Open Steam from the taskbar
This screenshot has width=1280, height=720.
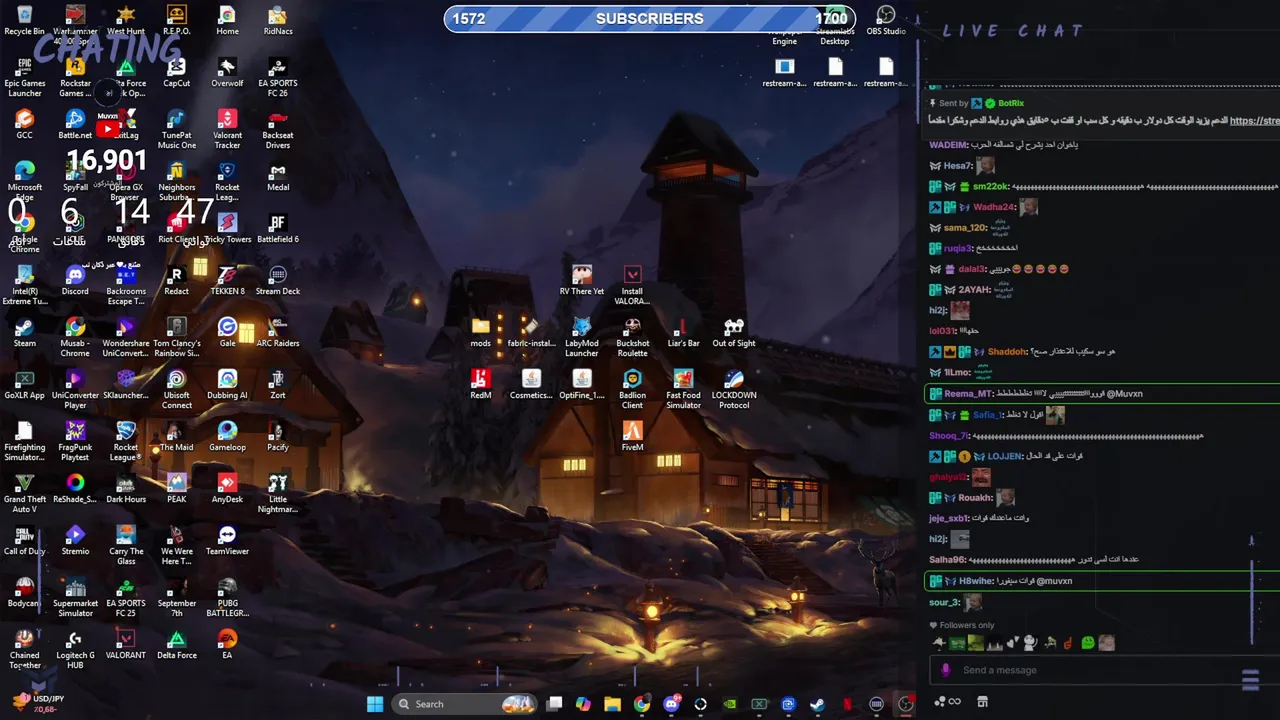[x=817, y=704]
